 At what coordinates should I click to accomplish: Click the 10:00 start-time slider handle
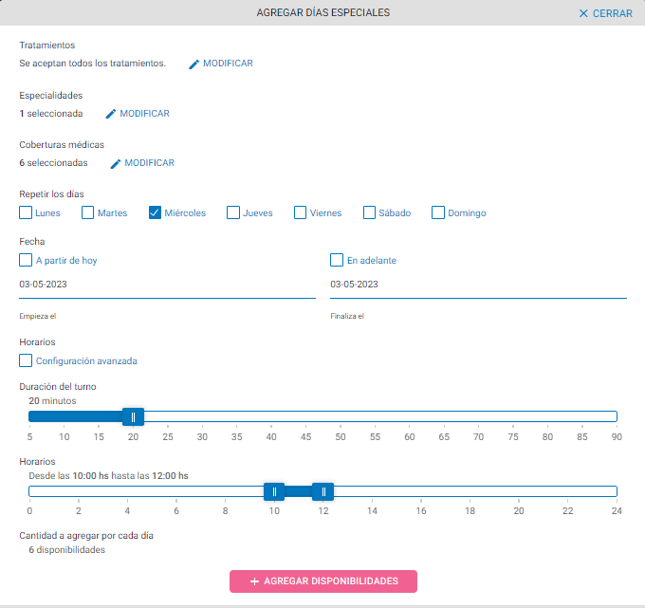[274, 491]
